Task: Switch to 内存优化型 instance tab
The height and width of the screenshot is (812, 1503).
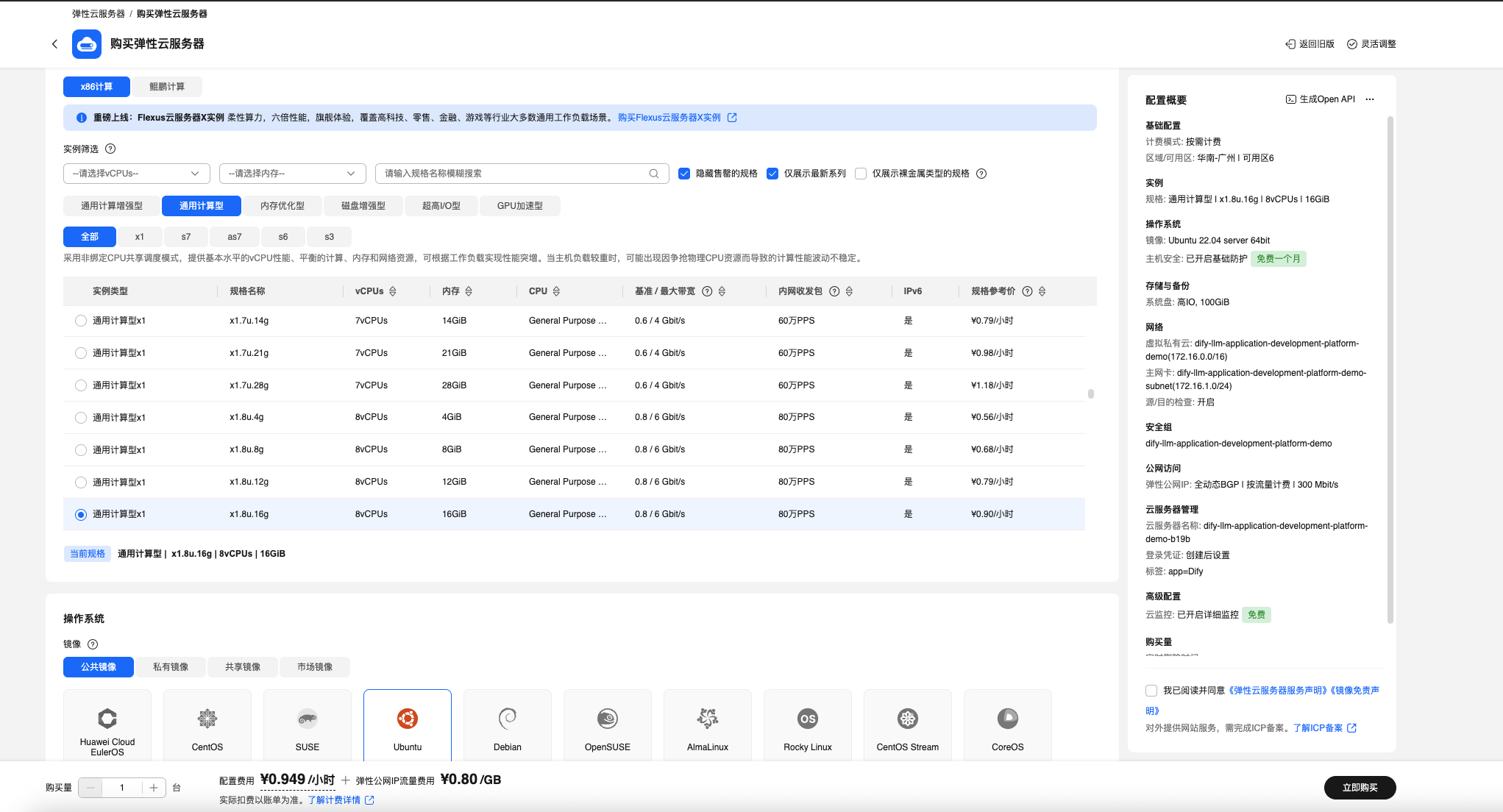Action: pyautogui.click(x=282, y=206)
